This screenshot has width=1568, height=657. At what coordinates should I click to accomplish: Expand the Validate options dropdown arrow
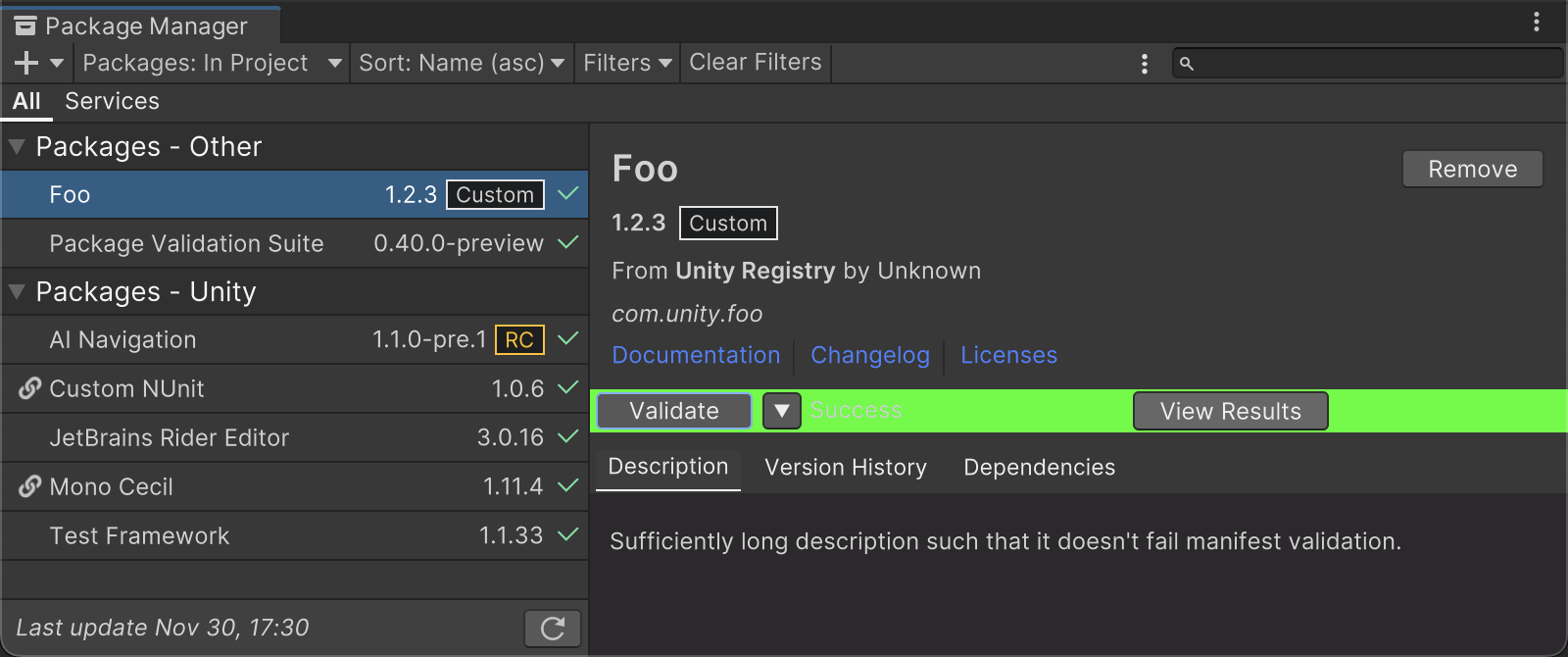click(x=782, y=411)
